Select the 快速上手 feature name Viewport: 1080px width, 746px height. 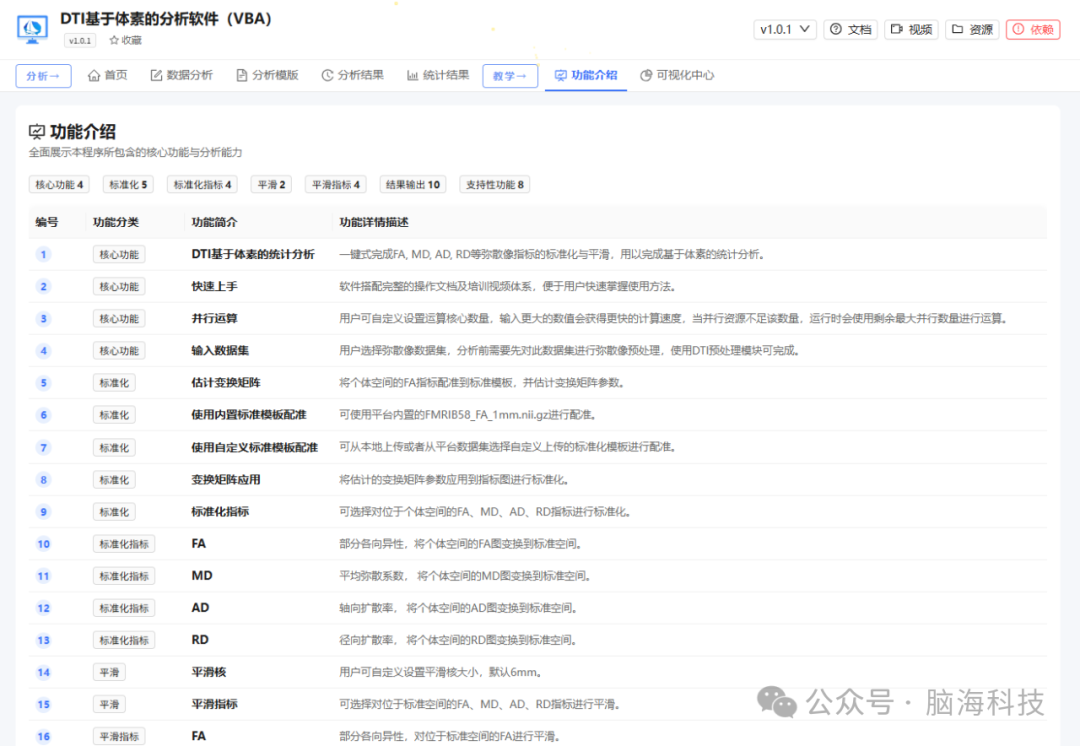coord(214,287)
